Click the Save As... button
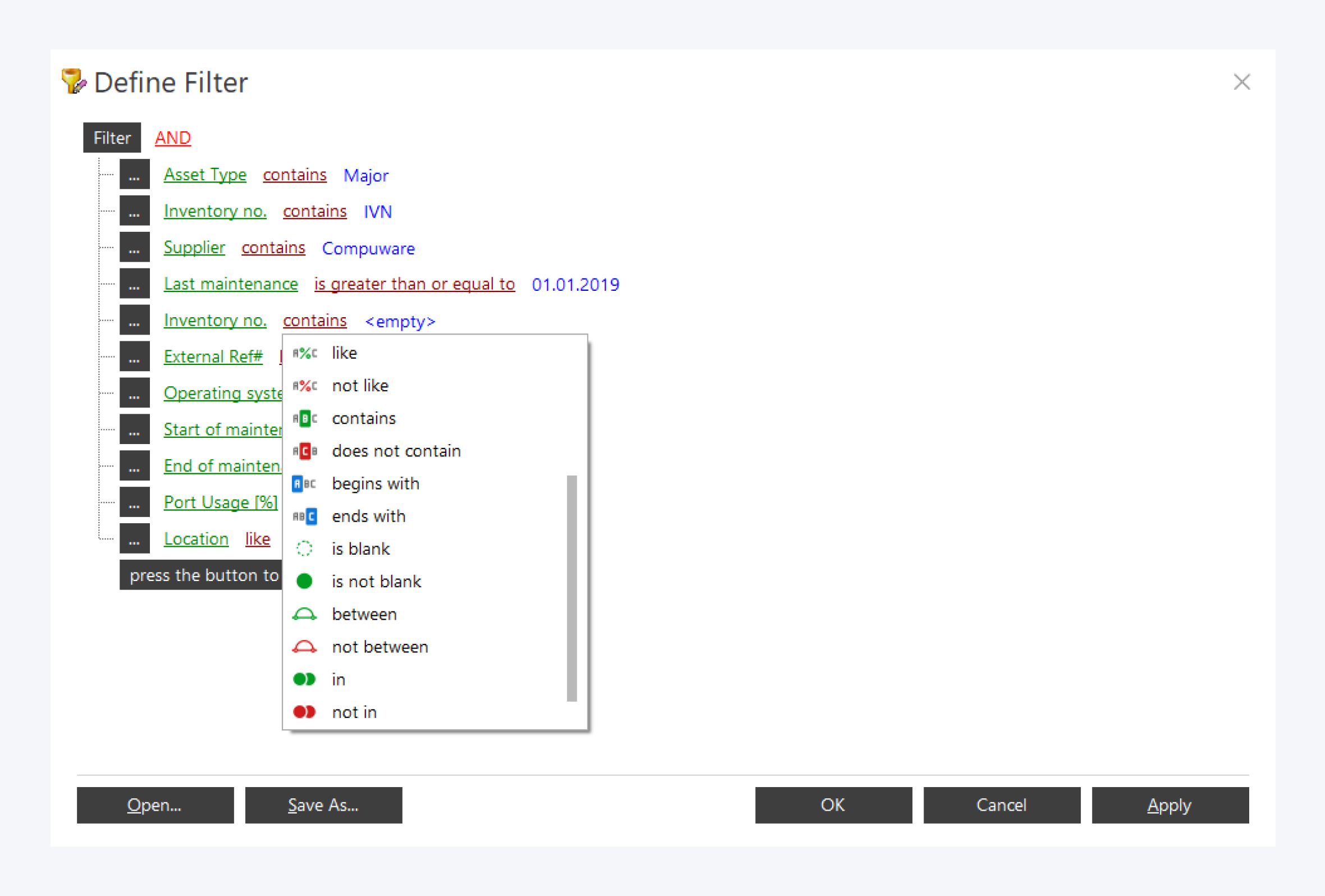Screen dimensions: 1325x896 click(x=323, y=805)
